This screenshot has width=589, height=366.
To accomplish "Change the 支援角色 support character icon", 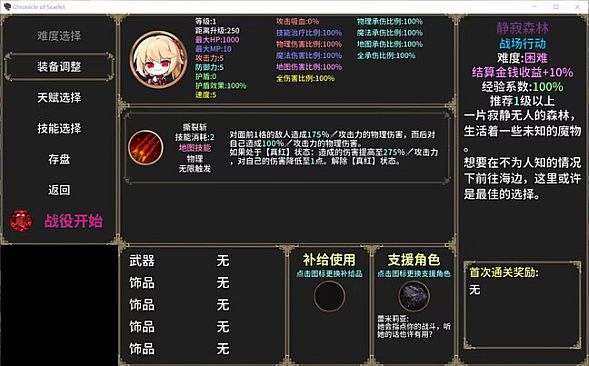I will point(414,296).
